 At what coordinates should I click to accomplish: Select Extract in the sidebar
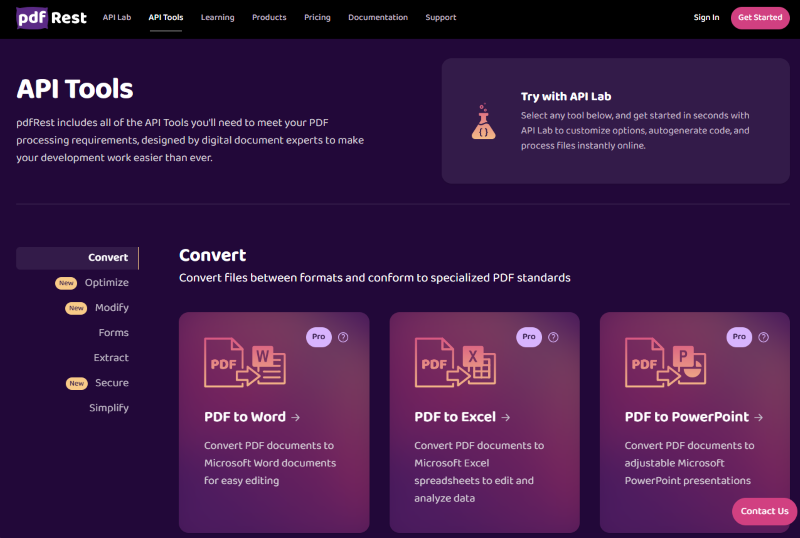[x=111, y=357]
